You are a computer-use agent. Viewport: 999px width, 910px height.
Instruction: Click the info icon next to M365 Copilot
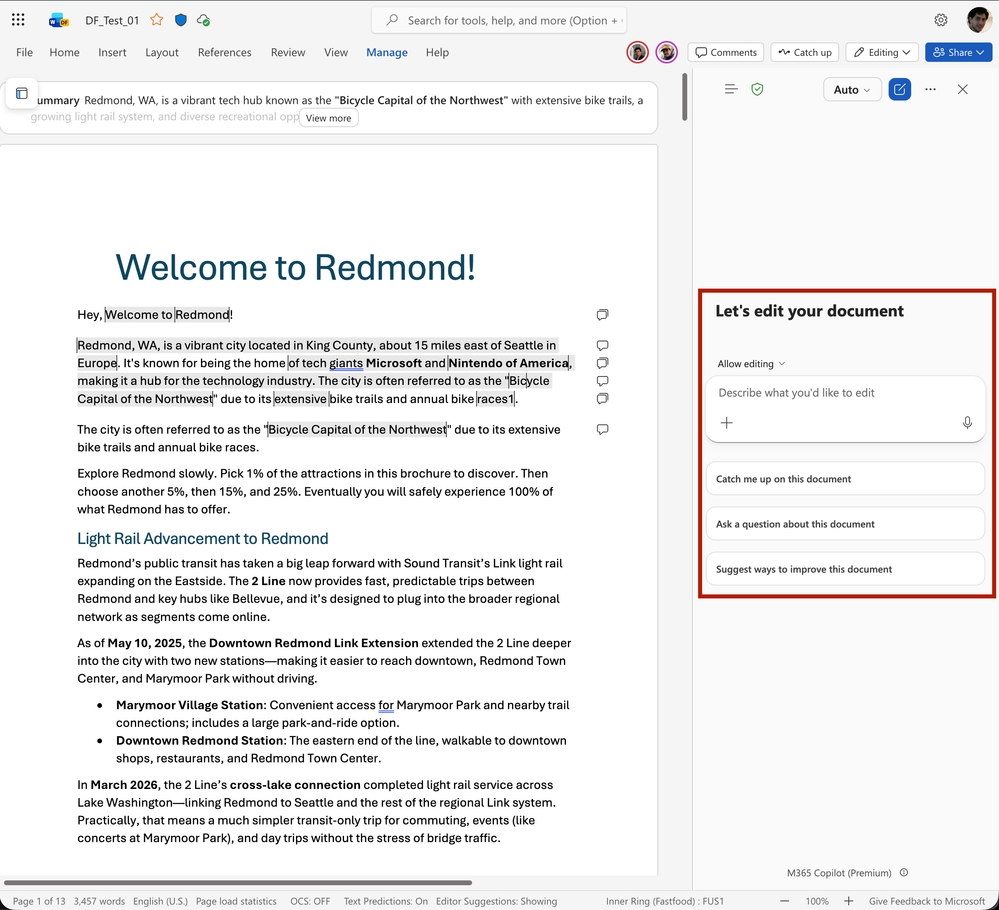coord(903,872)
